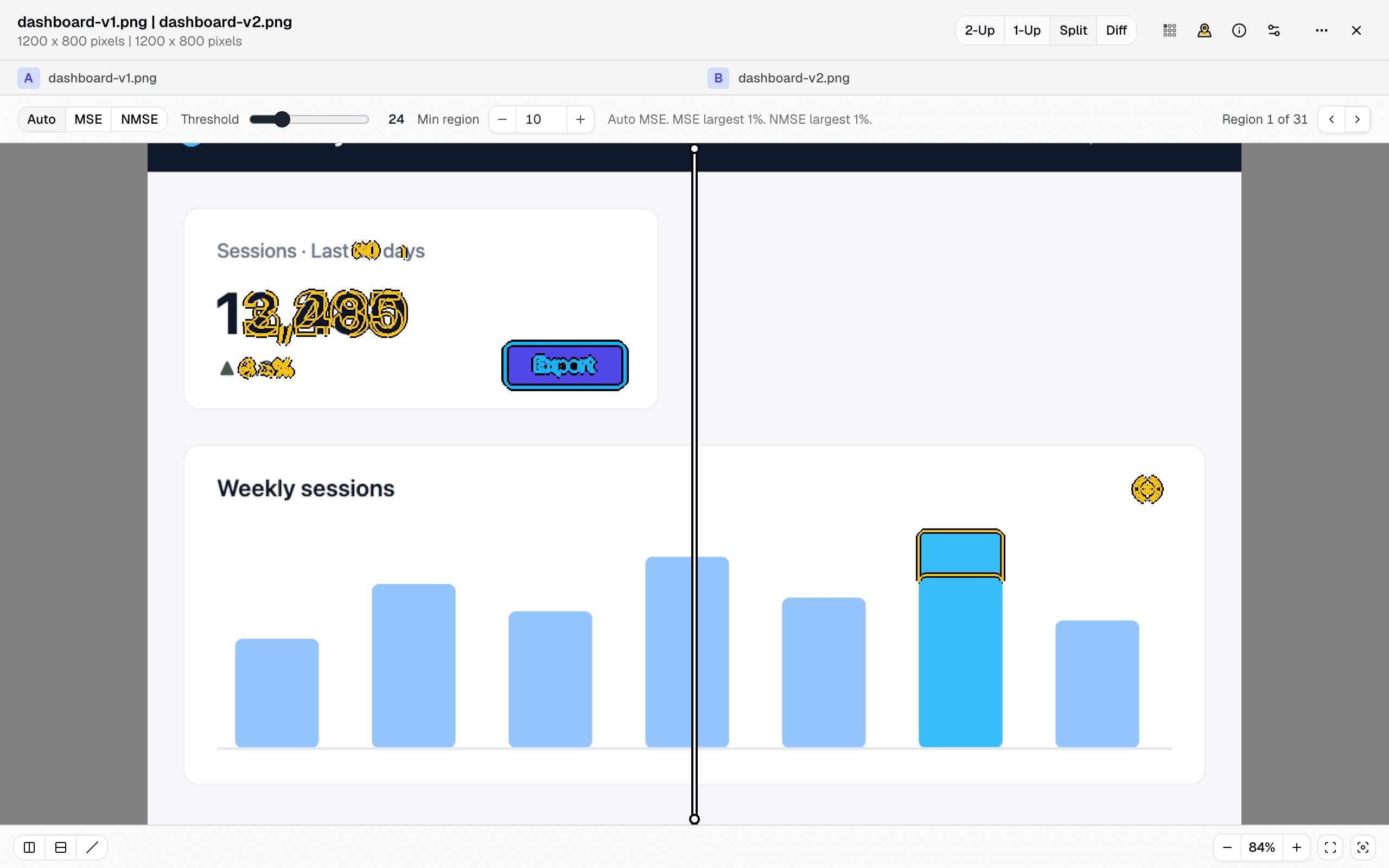Click the 'Weekly sessions' heading

306,489
